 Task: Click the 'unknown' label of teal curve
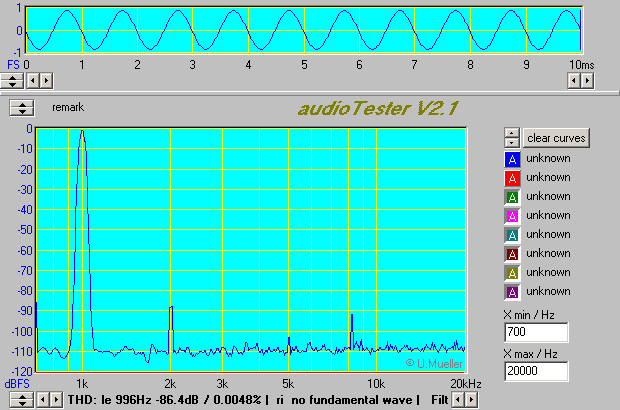(548, 234)
